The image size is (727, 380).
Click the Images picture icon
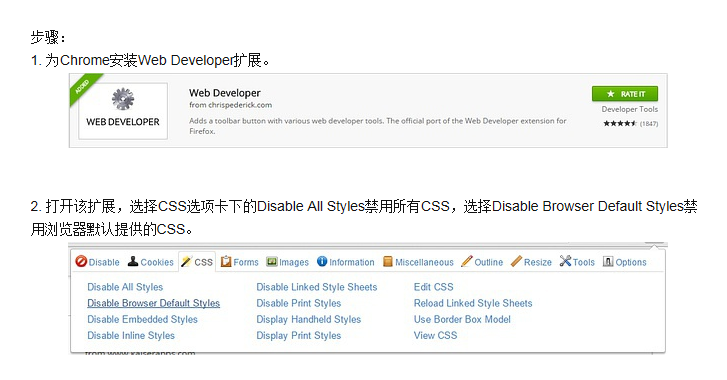point(272,262)
